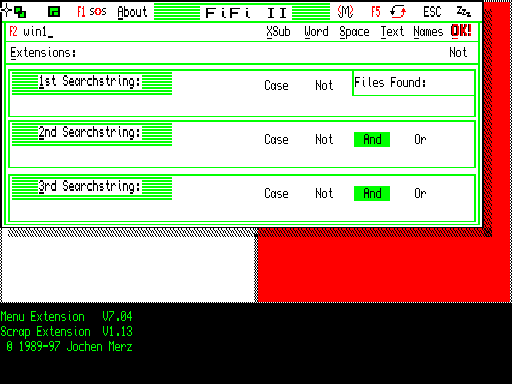Open the About menu item

(132, 12)
